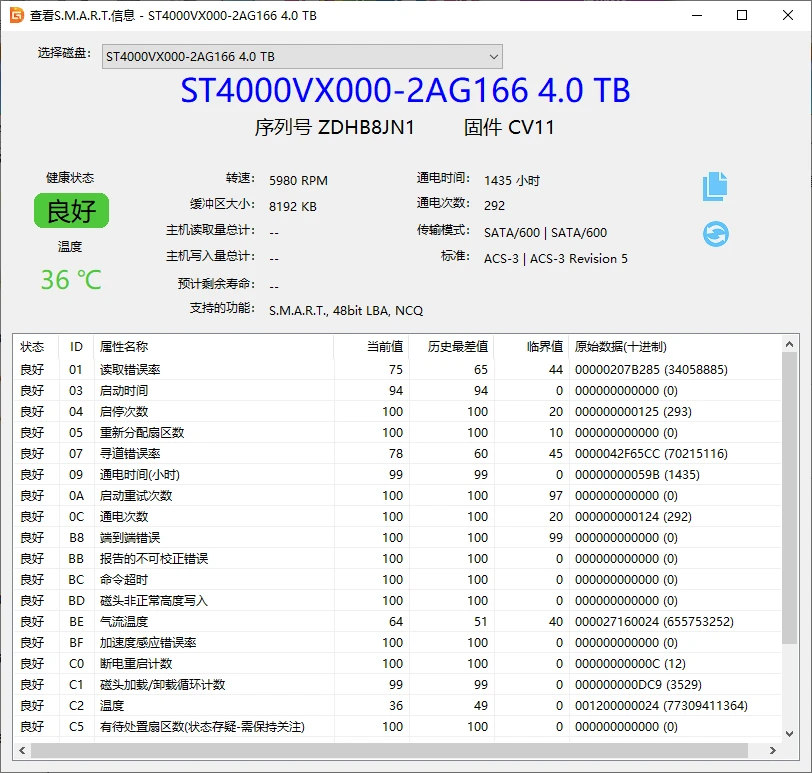This screenshot has height=773, width=812.
Task: Select the 读取错误率 row
Action: point(397,370)
